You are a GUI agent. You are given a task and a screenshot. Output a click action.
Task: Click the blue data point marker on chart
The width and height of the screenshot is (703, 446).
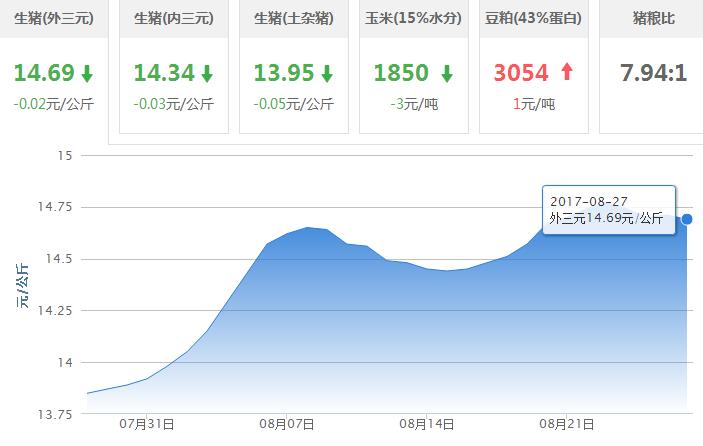[x=687, y=219]
